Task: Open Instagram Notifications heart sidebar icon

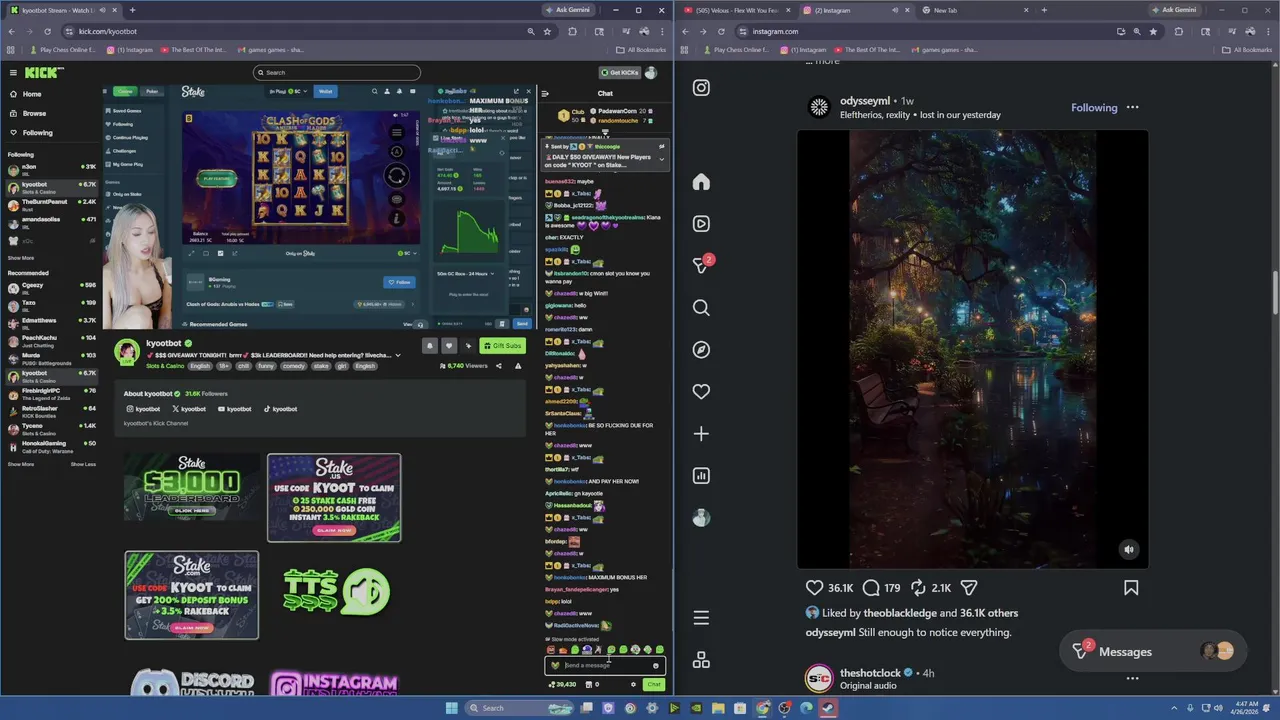Action: pos(701,392)
